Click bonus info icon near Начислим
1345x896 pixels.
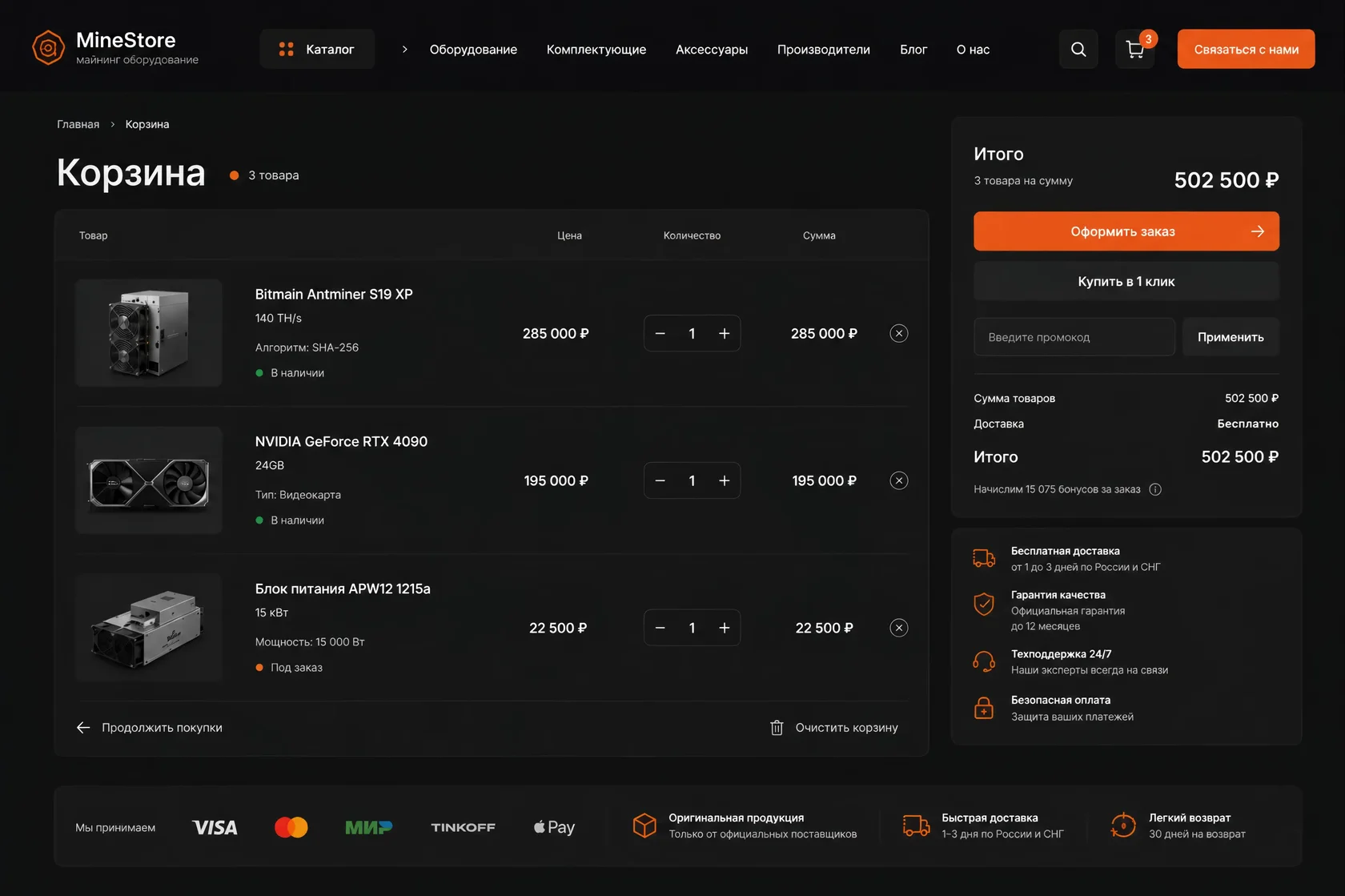tap(1155, 489)
